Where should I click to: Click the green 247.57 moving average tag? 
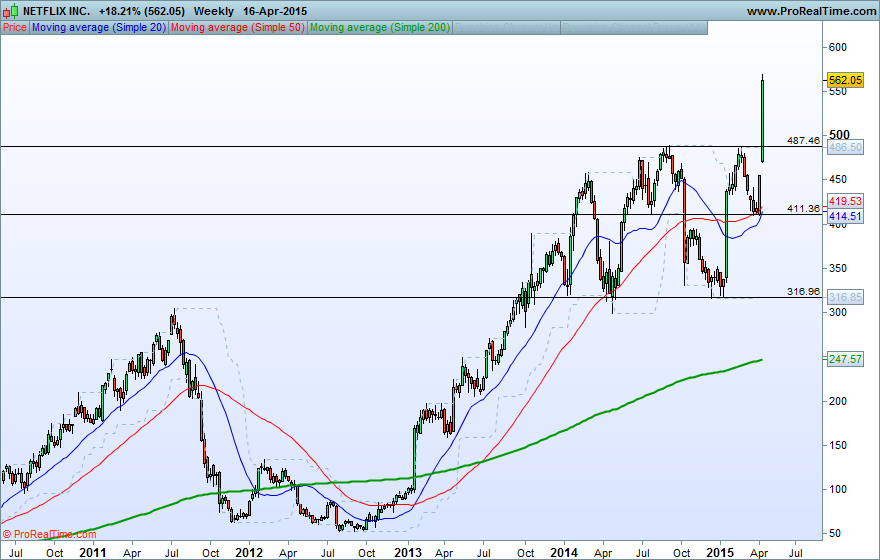pos(845,359)
